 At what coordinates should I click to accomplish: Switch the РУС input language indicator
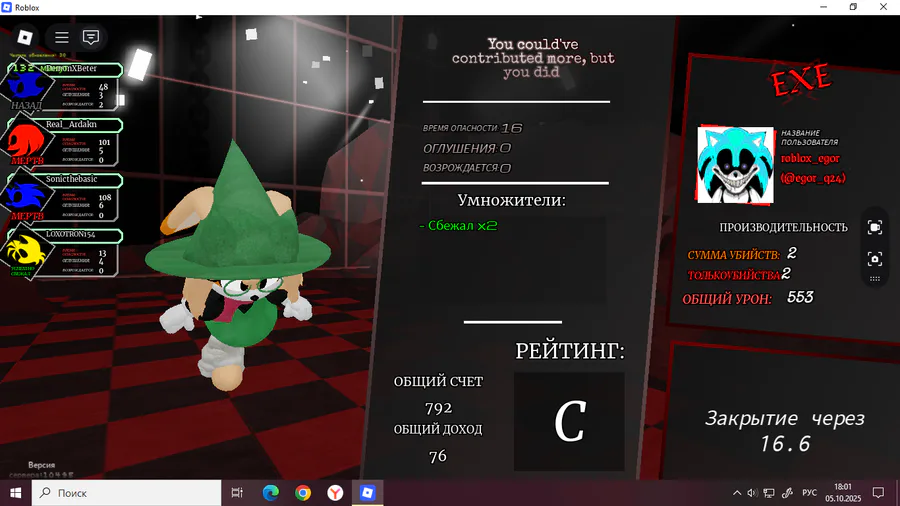(809, 493)
